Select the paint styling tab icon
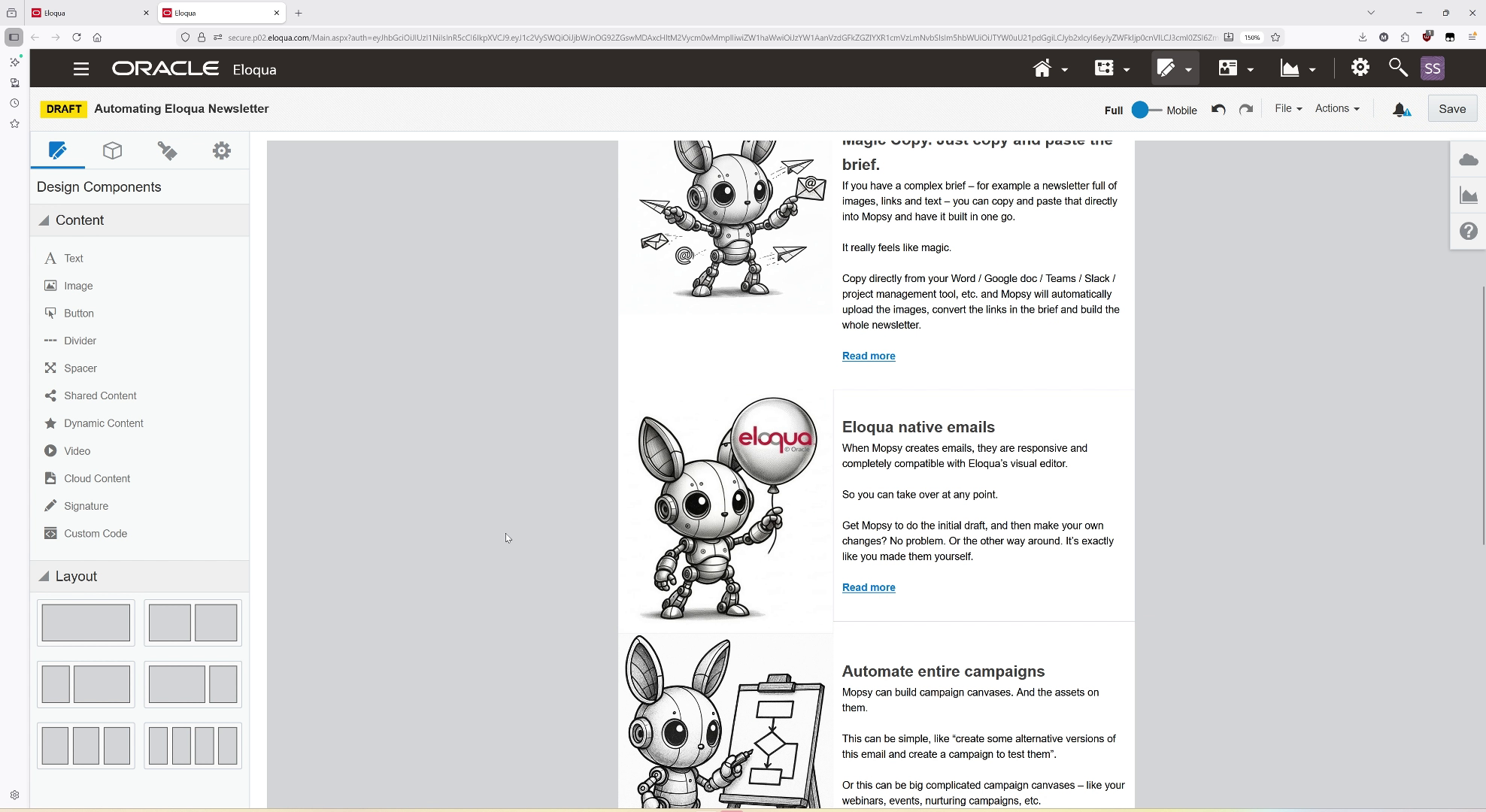The height and width of the screenshot is (812, 1486). point(167,150)
